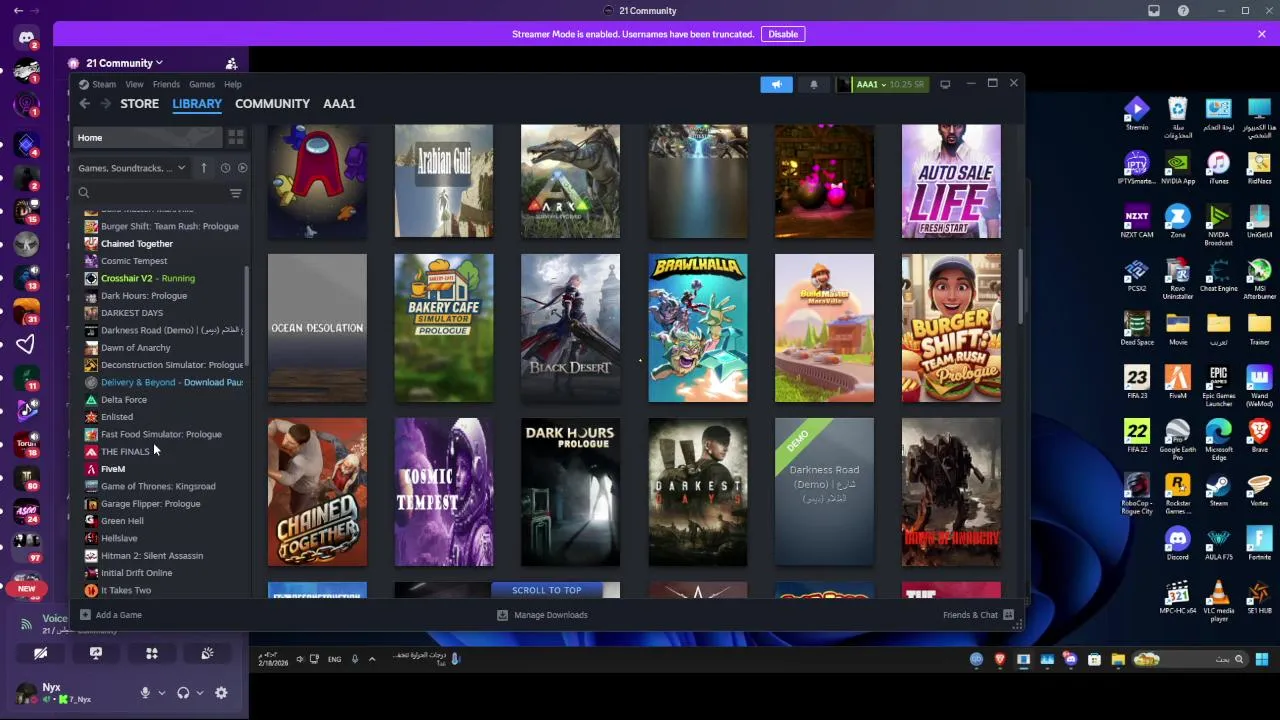Share your screen in Discord voice panel
This screenshot has width=1280, height=720.
[96, 653]
